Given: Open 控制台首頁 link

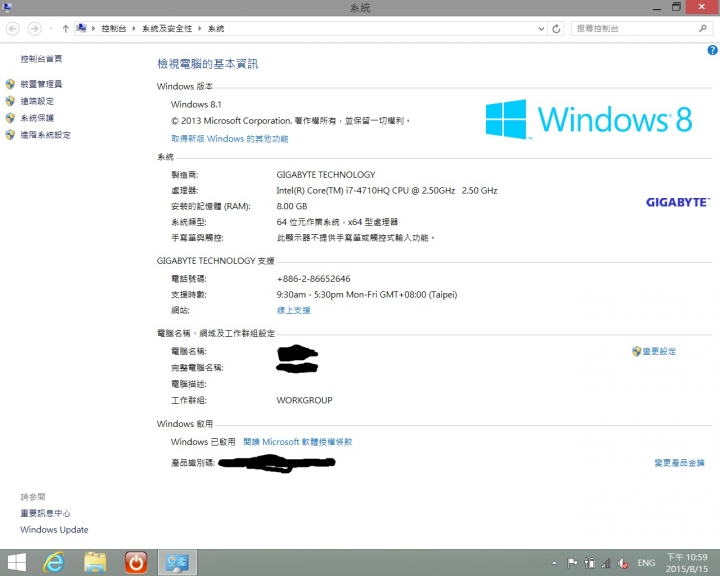Looking at the screenshot, I should 41,59.
